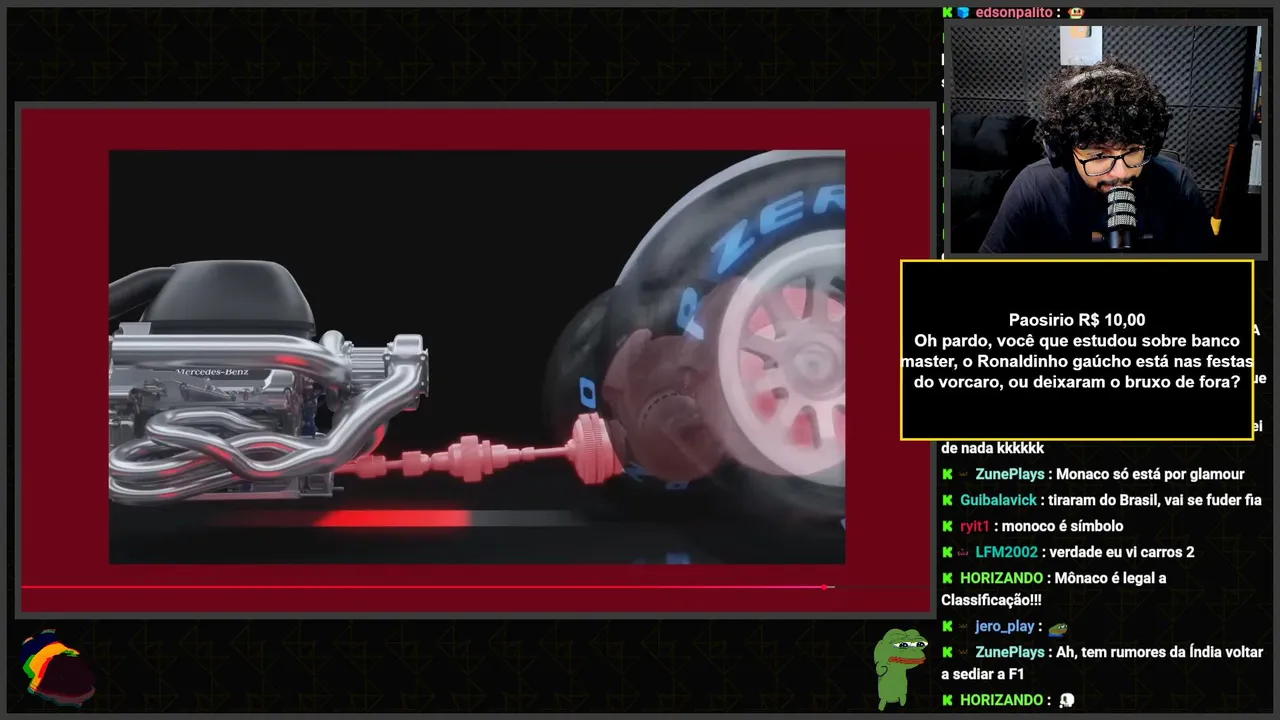
Task: Click the crown badge beside LFM2002
Action: click(x=964, y=552)
